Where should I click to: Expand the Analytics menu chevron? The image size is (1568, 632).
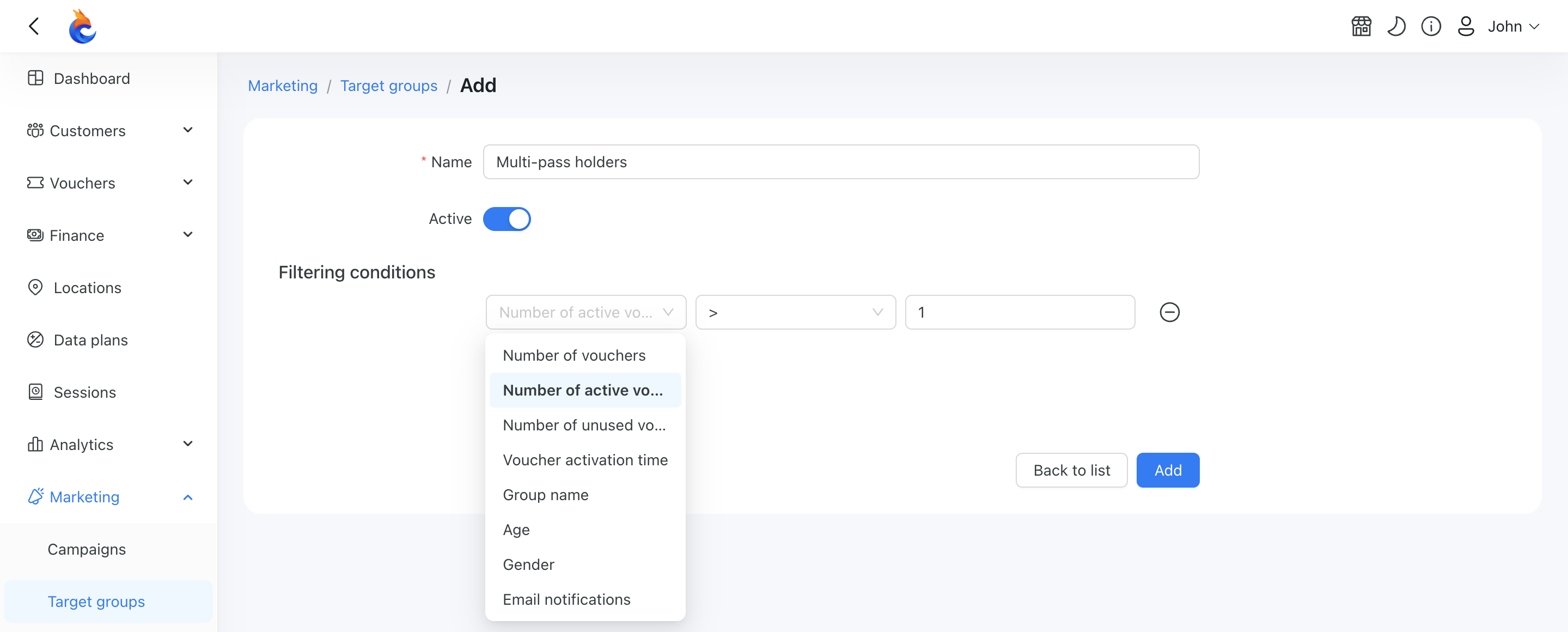point(188,444)
